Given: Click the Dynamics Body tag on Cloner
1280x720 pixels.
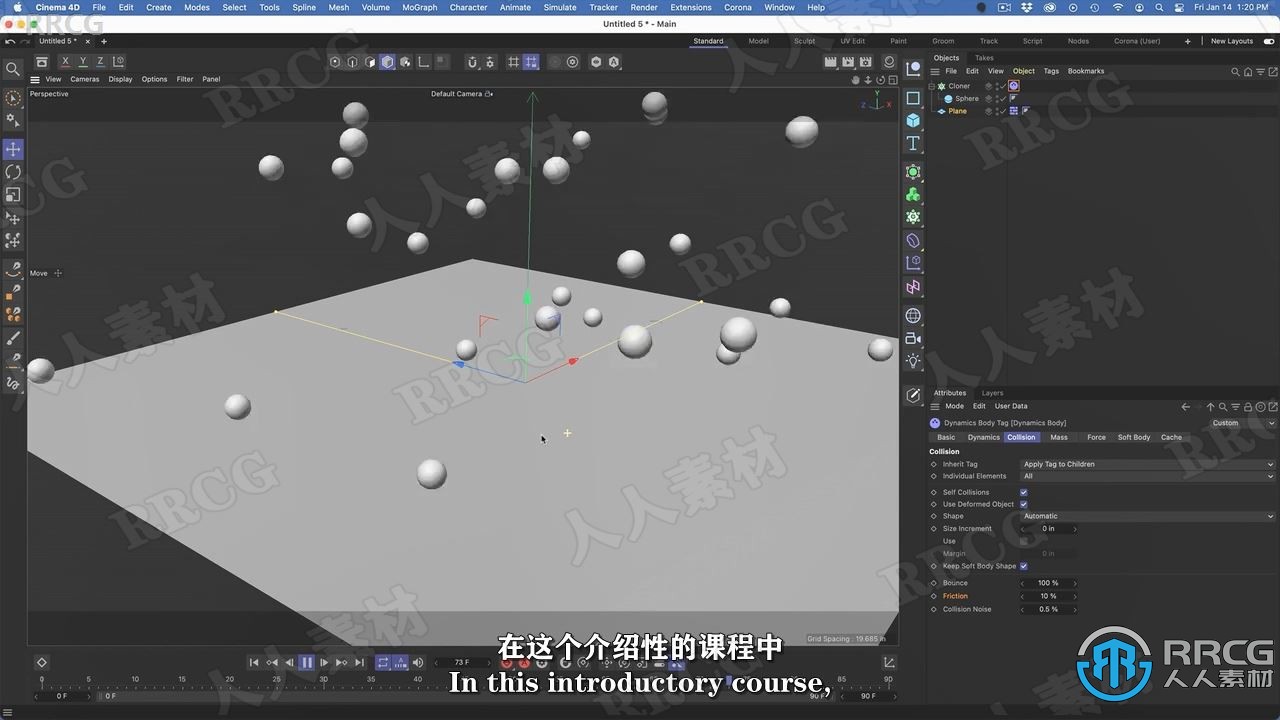Looking at the screenshot, I should click(x=1014, y=86).
